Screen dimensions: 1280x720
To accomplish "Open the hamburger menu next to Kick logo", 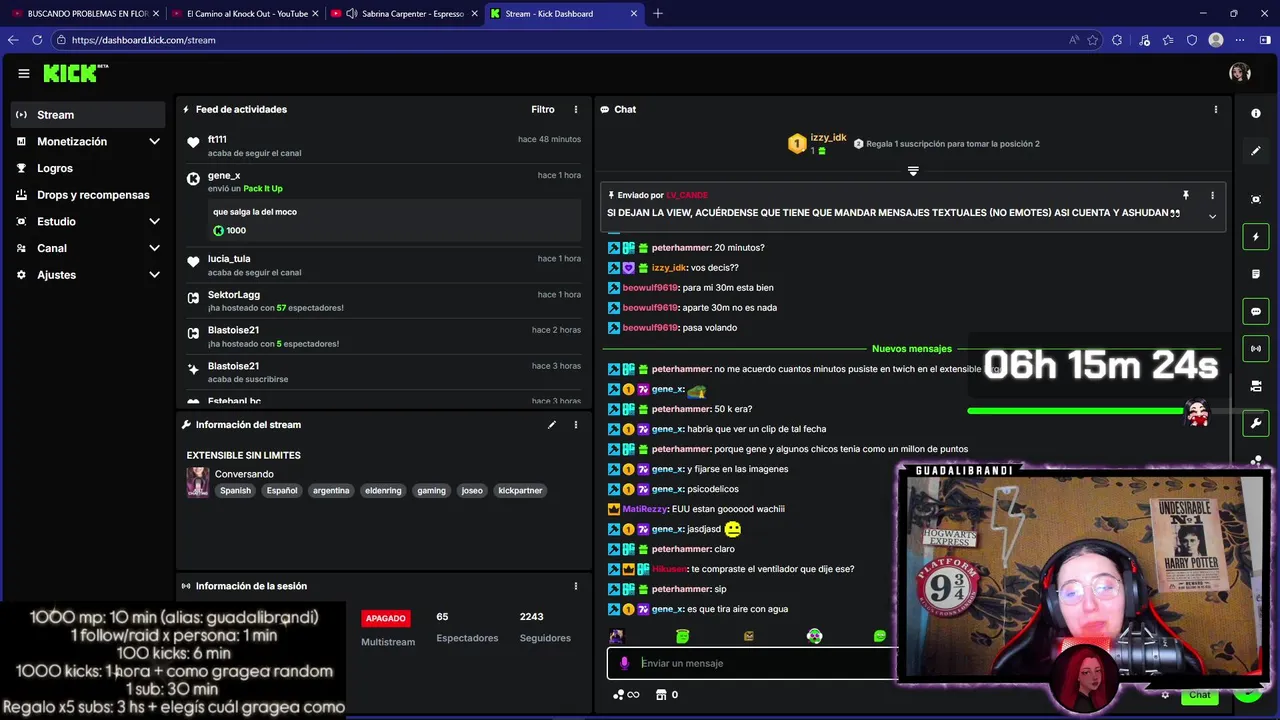I will pyautogui.click(x=24, y=73).
